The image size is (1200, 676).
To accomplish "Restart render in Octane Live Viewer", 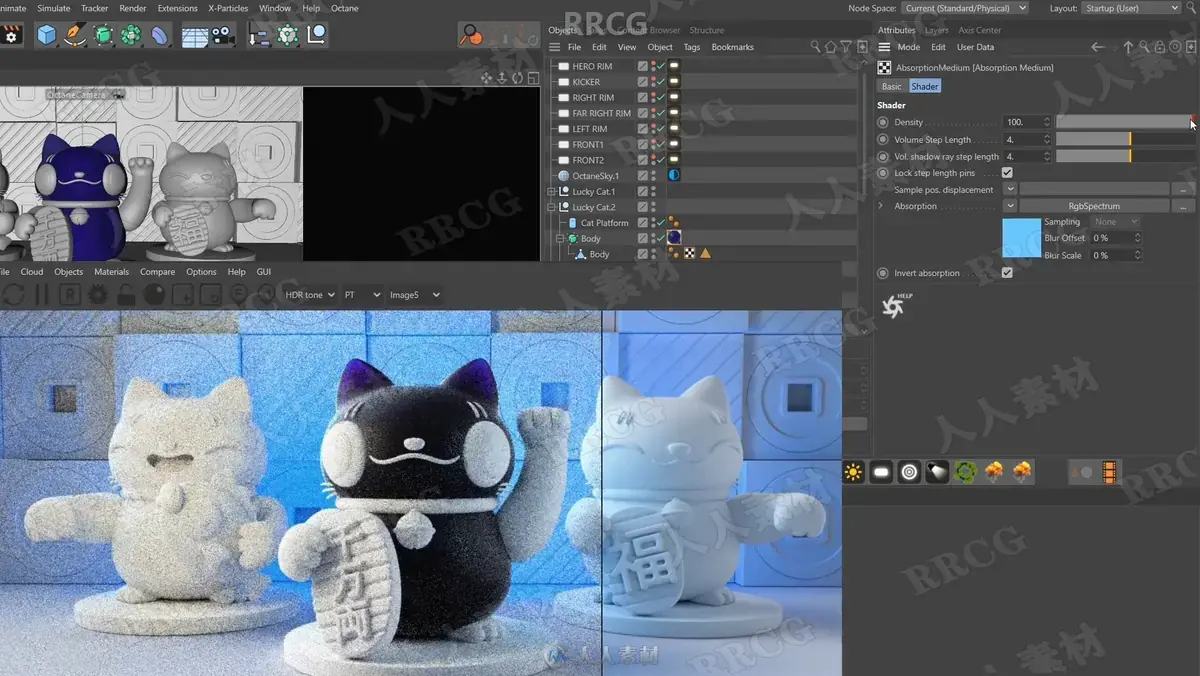I will tap(13, 295).
